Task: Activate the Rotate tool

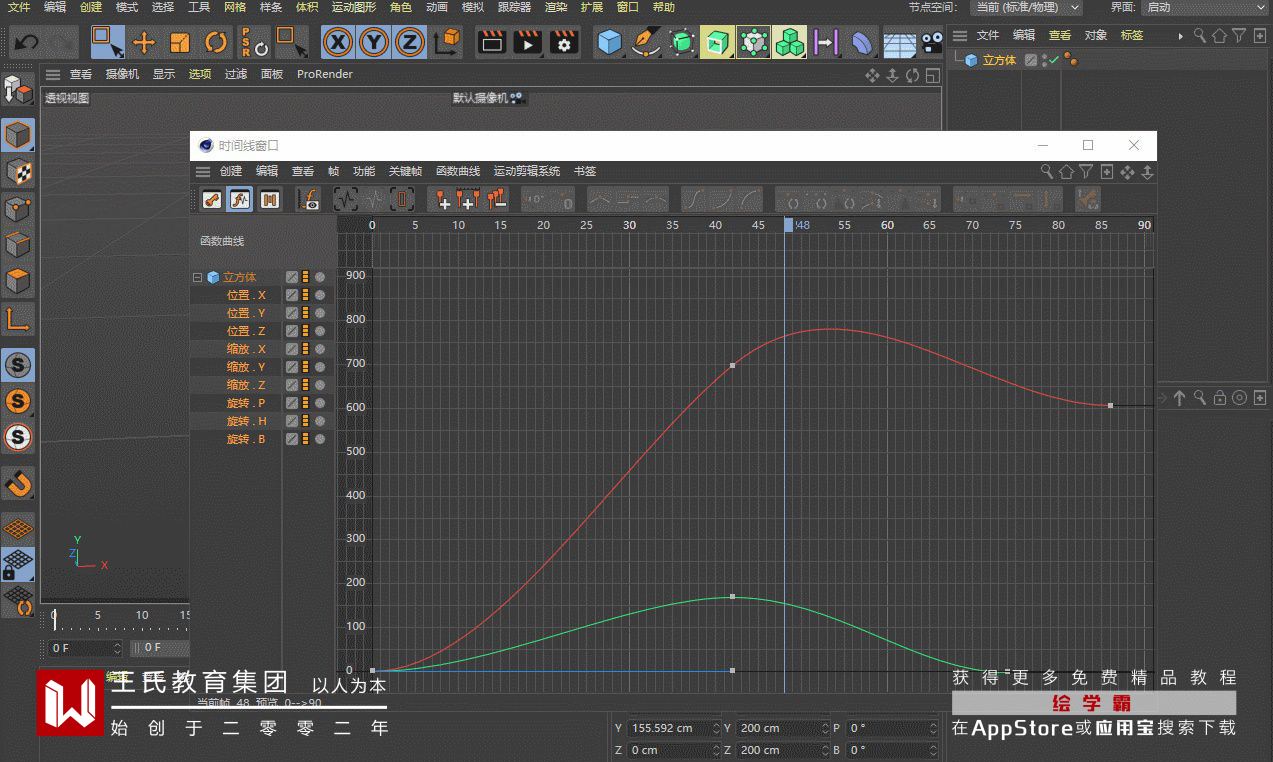Action: click(x=216, y=43)
